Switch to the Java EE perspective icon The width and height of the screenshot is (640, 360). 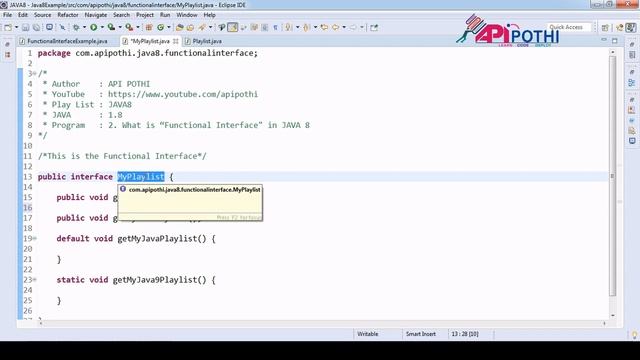pos(620,27)
